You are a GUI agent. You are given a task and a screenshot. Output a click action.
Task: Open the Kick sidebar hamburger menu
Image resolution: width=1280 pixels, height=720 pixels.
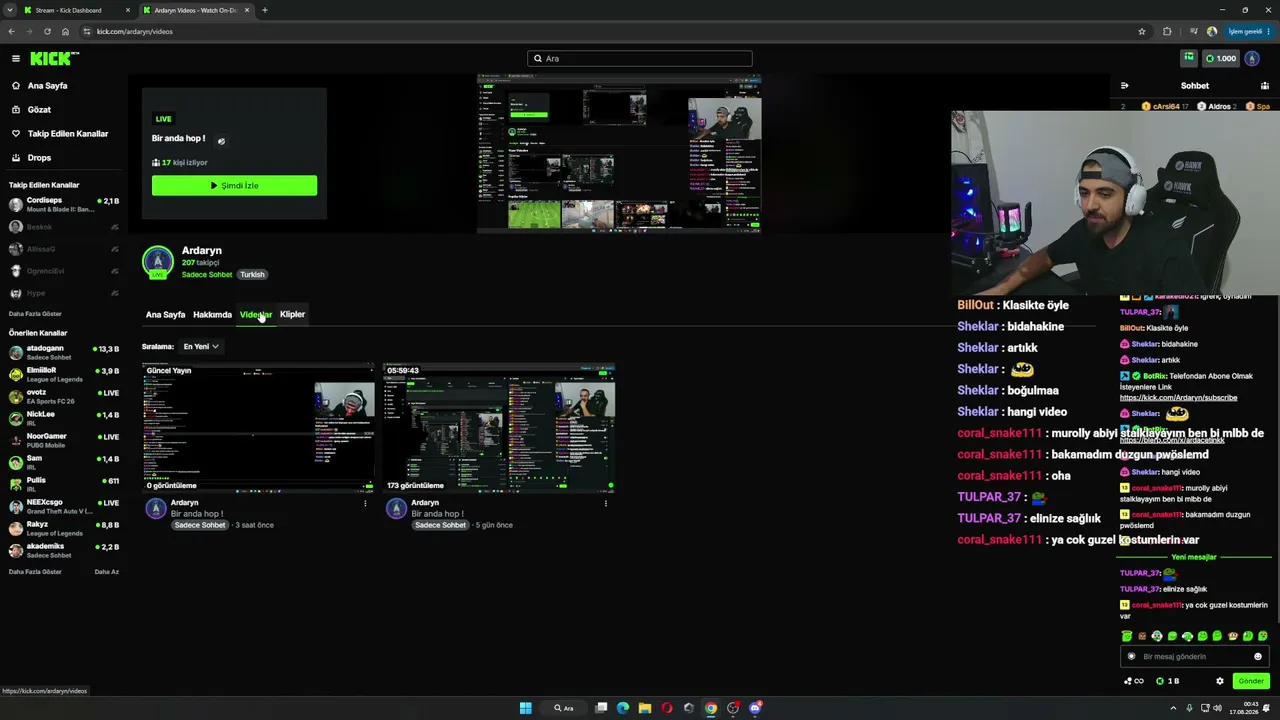point(16,59)
